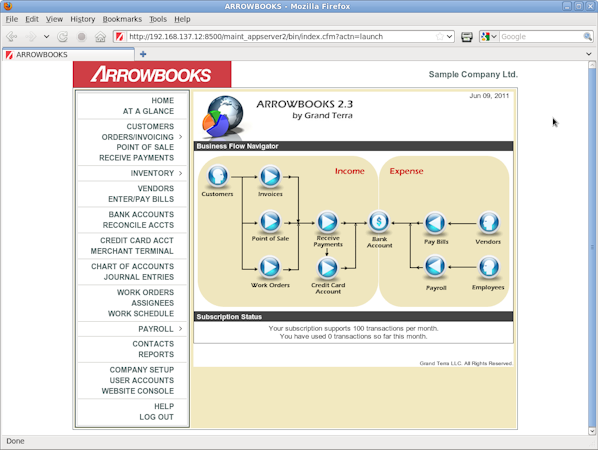Click the vertical scrollbar up arrow
598x450 pixels.
pyautogui.click(x=592, y=65)
